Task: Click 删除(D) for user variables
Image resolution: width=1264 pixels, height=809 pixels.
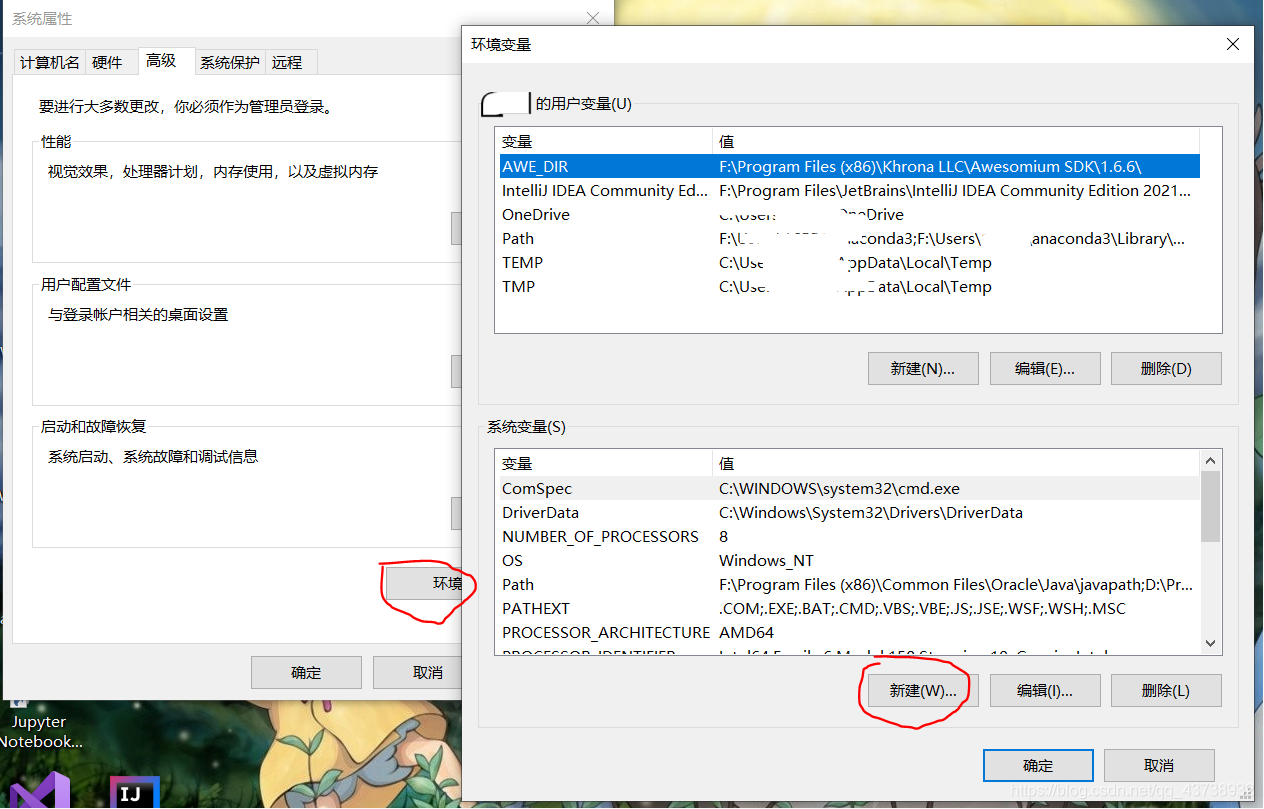Action: [1166, 368]
